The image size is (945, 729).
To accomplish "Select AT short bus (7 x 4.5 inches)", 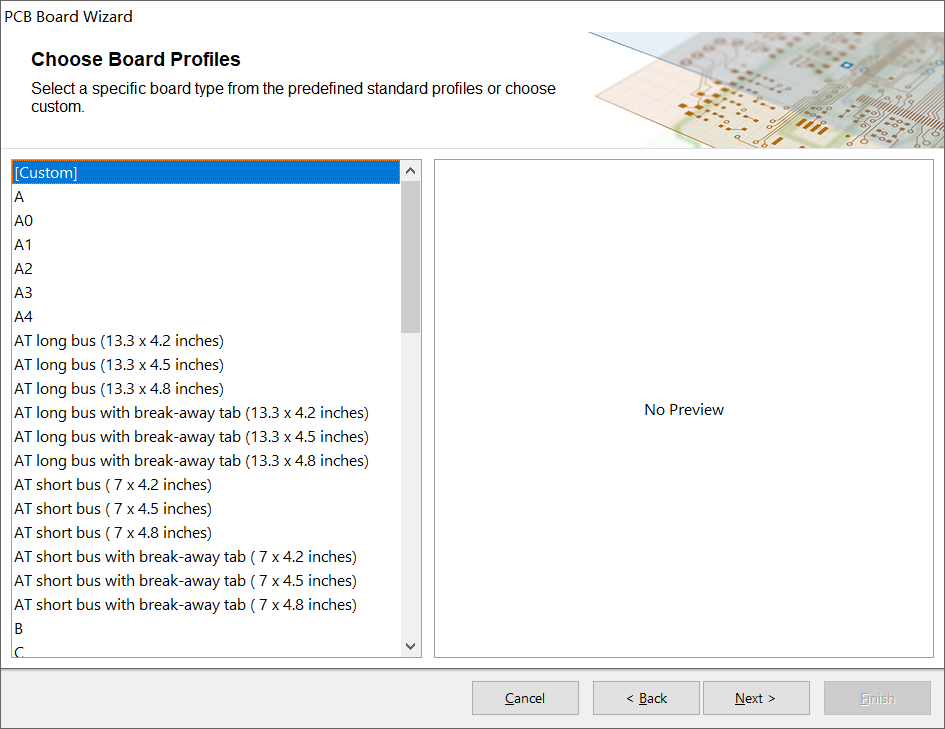I will [x=206, y=508].
